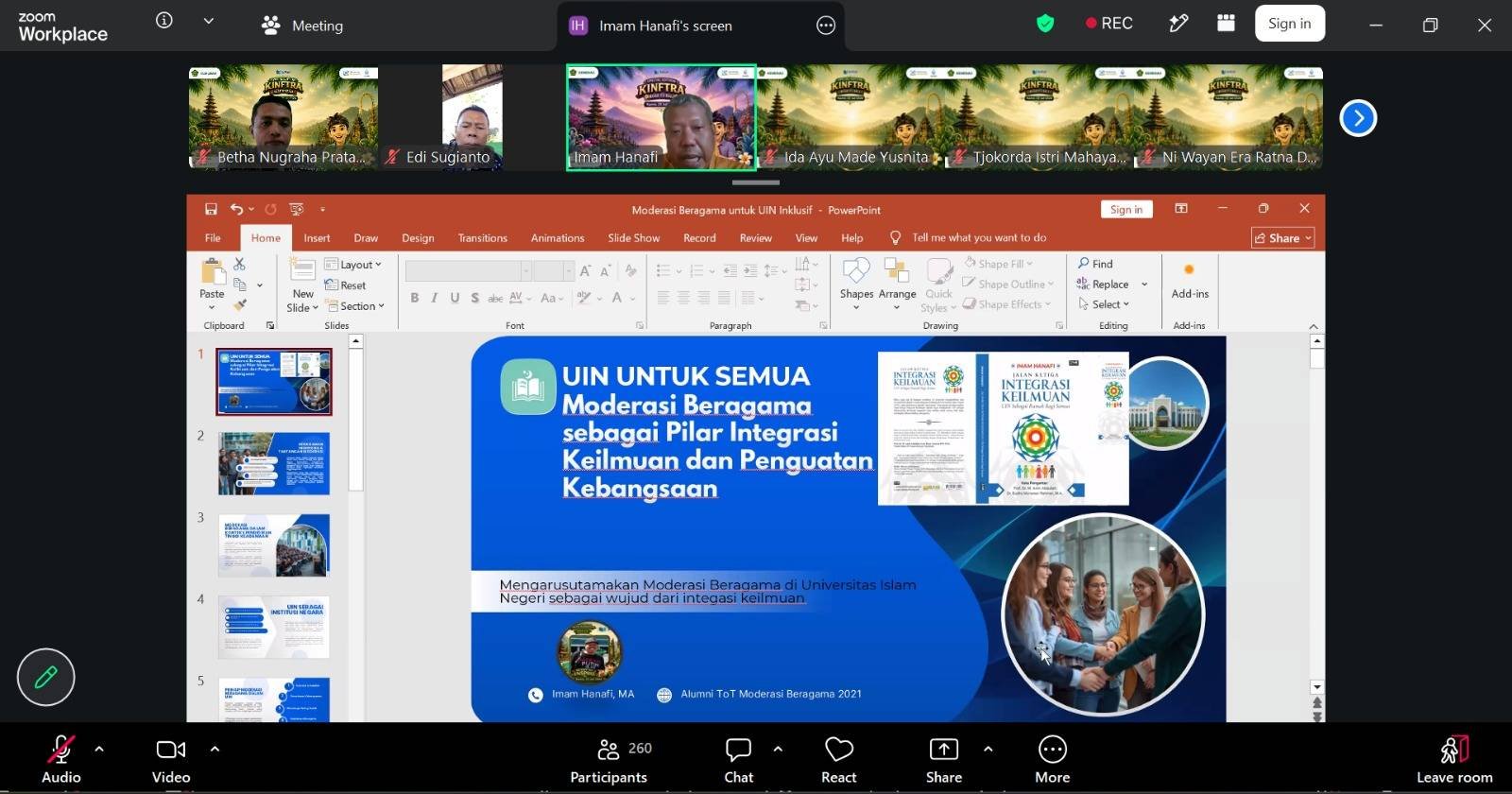Click the PowerPoint Share button
Screen dimensions: 1512x794
pyautogui.click(x=1282, y=238)
